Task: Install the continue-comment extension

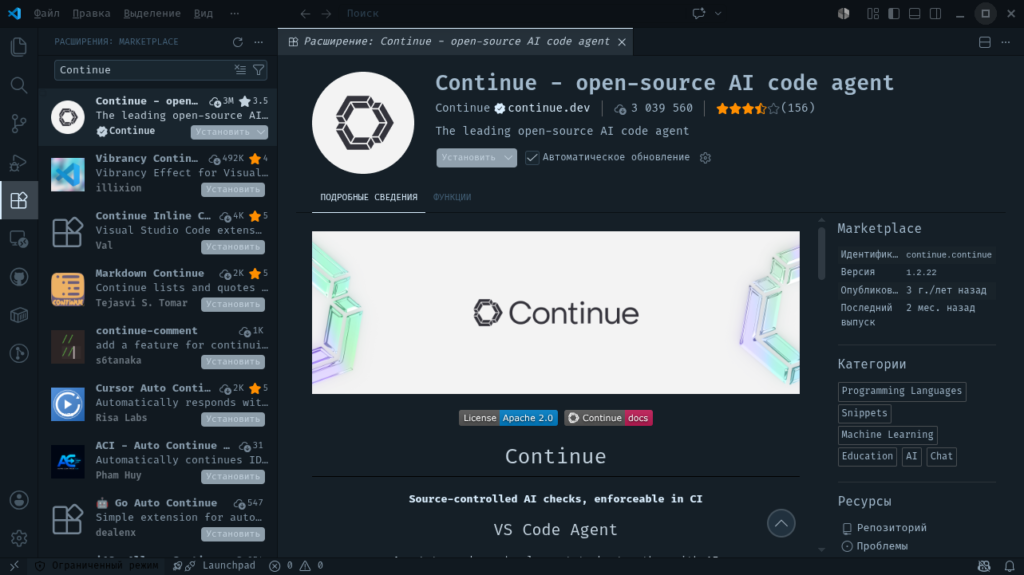Action: pos(232,362)
